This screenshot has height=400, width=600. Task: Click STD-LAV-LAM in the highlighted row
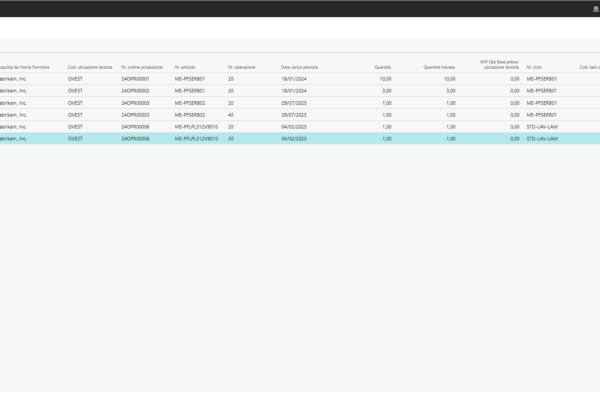pos(542,138)
